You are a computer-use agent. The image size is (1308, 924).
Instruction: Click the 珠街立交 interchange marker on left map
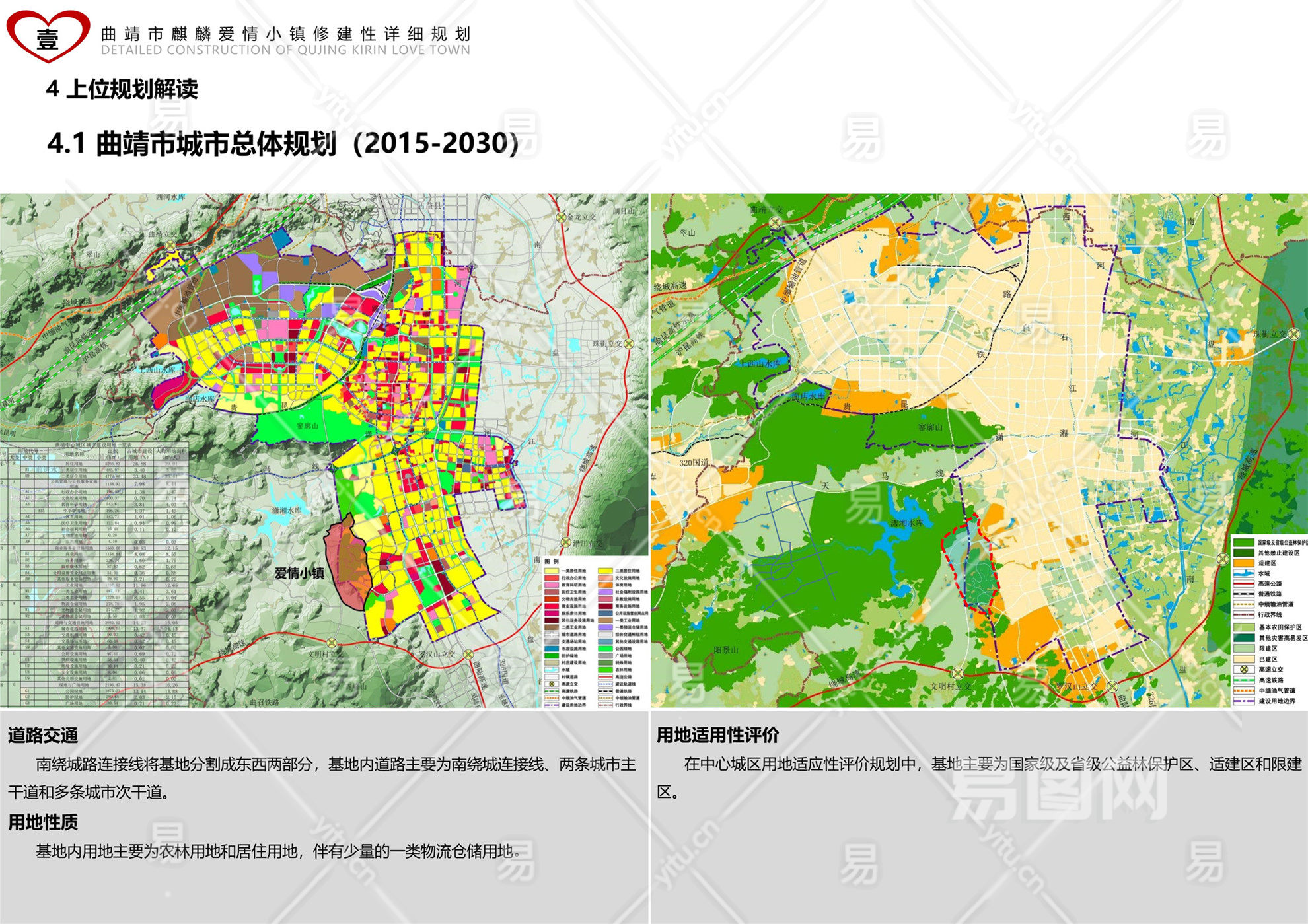coord(629,343)
